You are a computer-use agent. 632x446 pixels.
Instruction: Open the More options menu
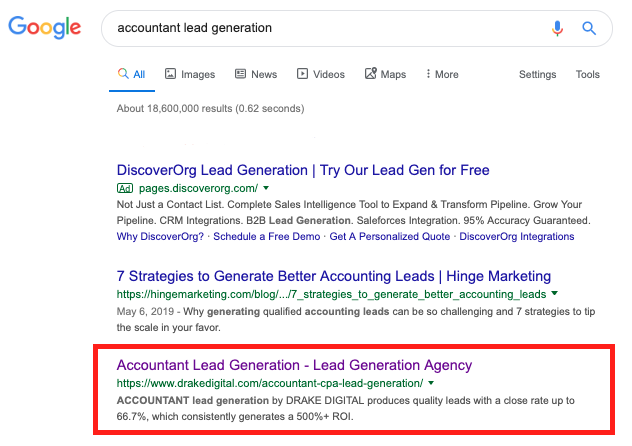(x=442, y=74)
